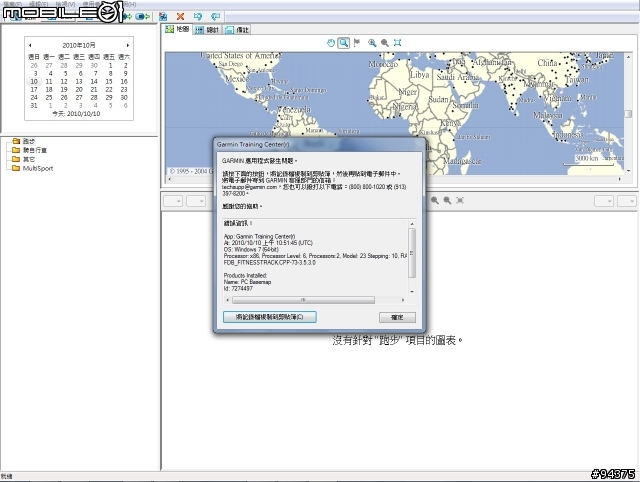
Task: Select the MultiSport folder in tree
Action: [x=37, y=168]
